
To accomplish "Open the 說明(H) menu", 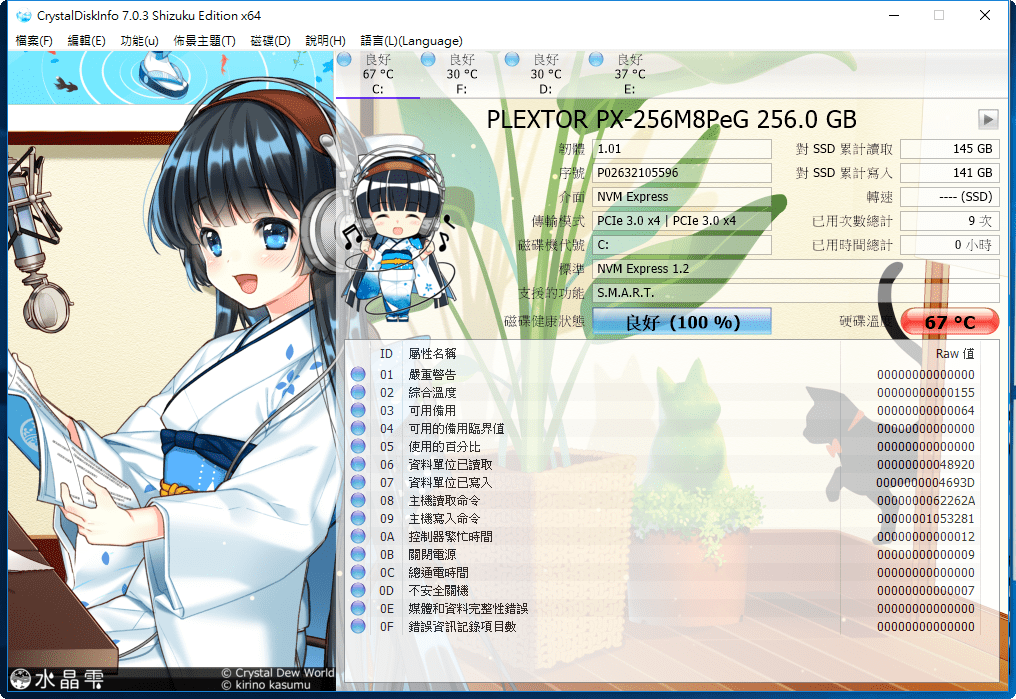I will [x=325, y=41].
